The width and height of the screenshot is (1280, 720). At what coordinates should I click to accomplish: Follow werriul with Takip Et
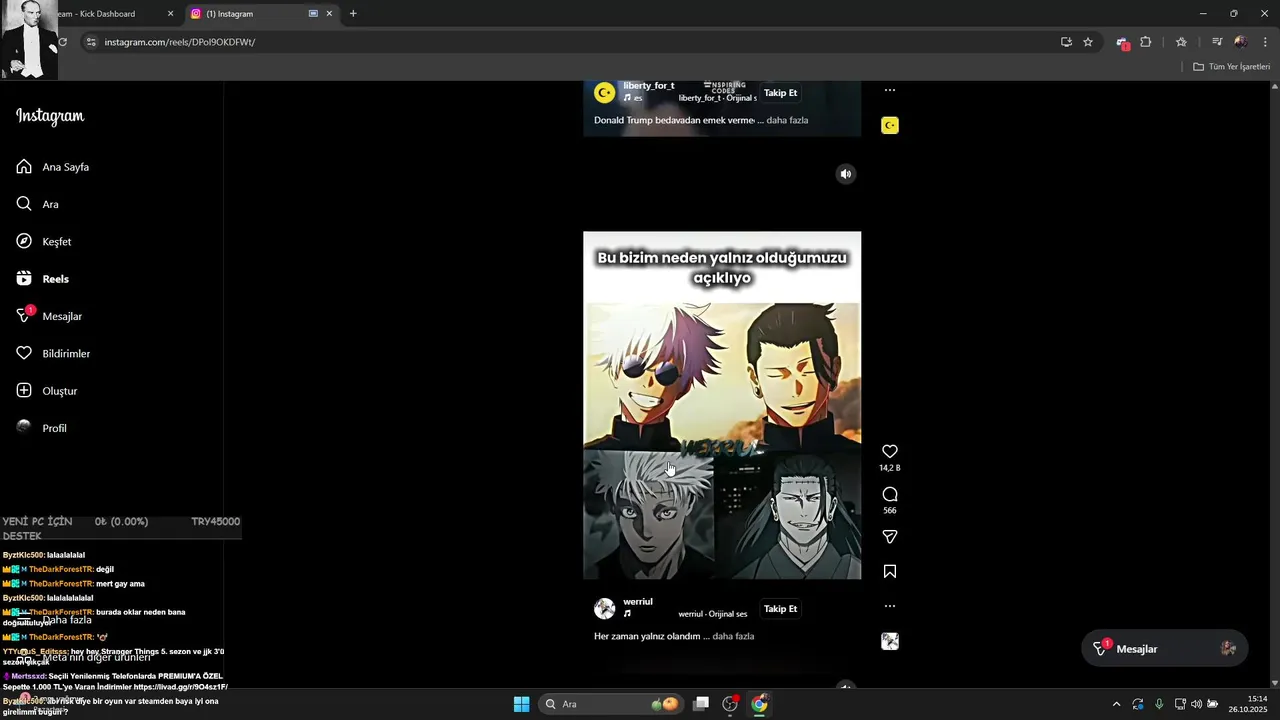(x=781, y=609)
